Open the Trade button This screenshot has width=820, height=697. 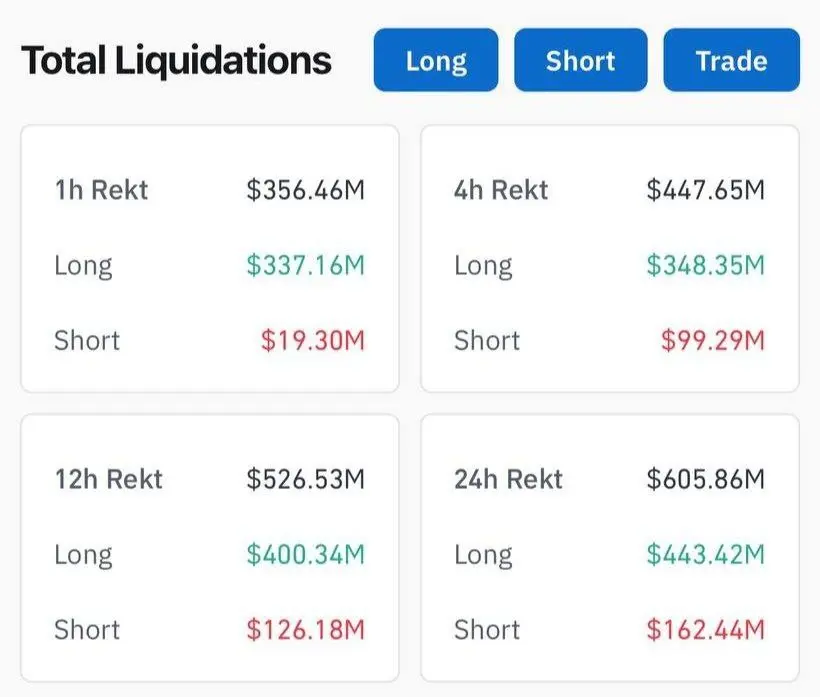731,60
